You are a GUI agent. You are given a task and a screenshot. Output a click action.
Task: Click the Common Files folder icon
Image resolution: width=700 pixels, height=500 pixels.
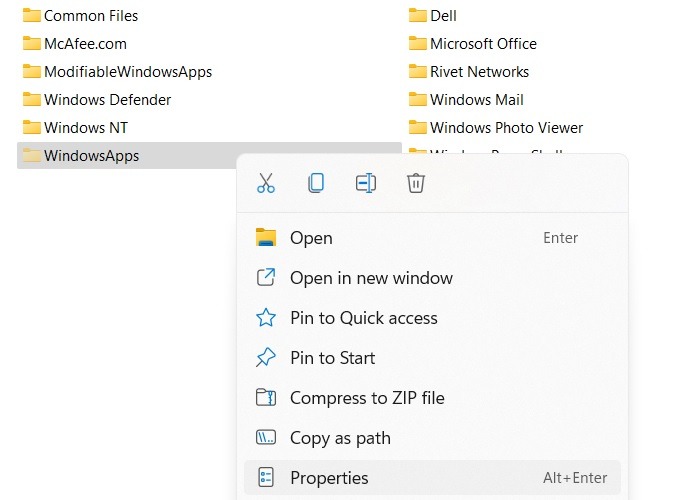click(x=32, y=15)
